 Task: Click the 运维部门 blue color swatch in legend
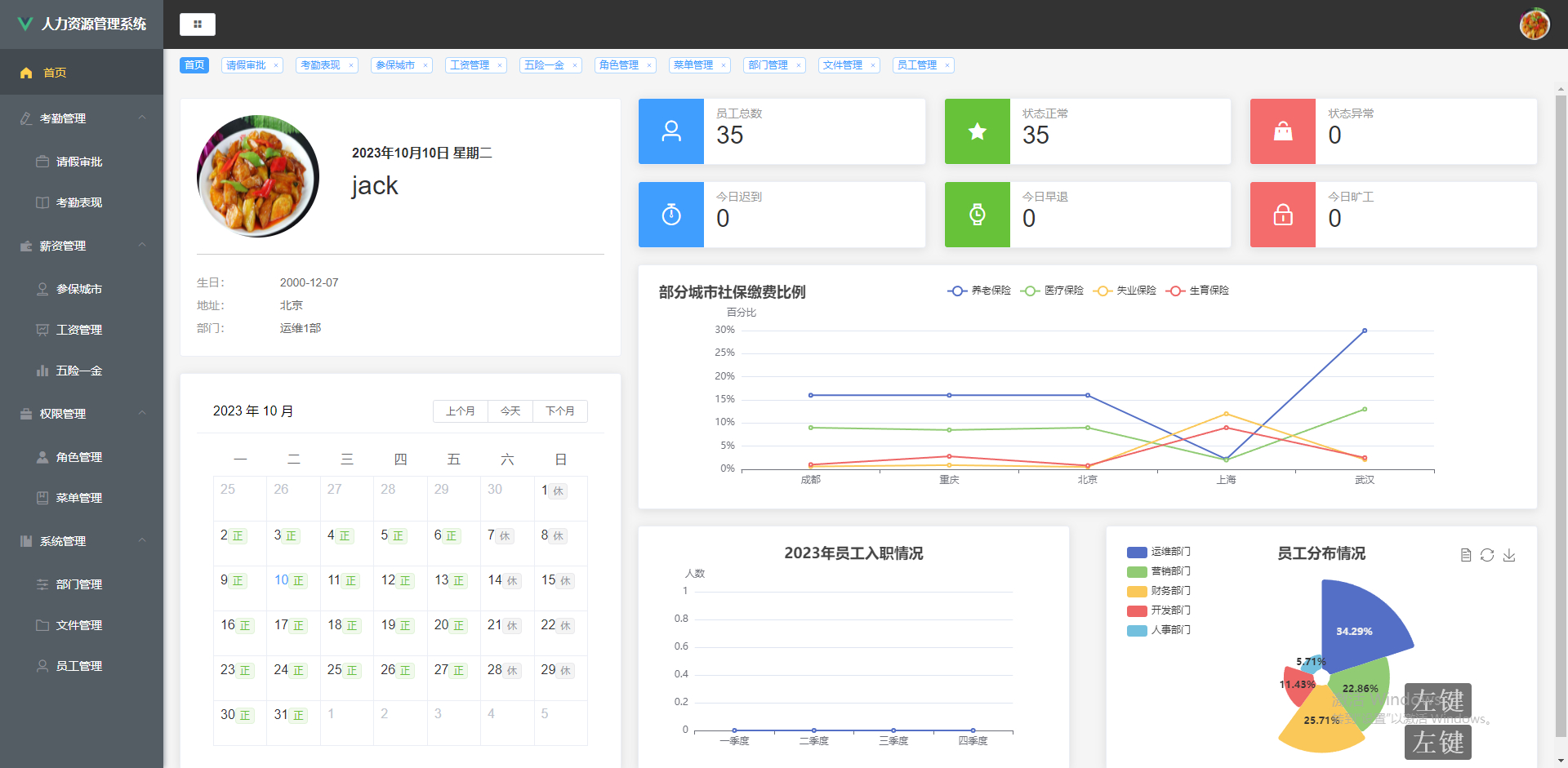point(1135,552)
